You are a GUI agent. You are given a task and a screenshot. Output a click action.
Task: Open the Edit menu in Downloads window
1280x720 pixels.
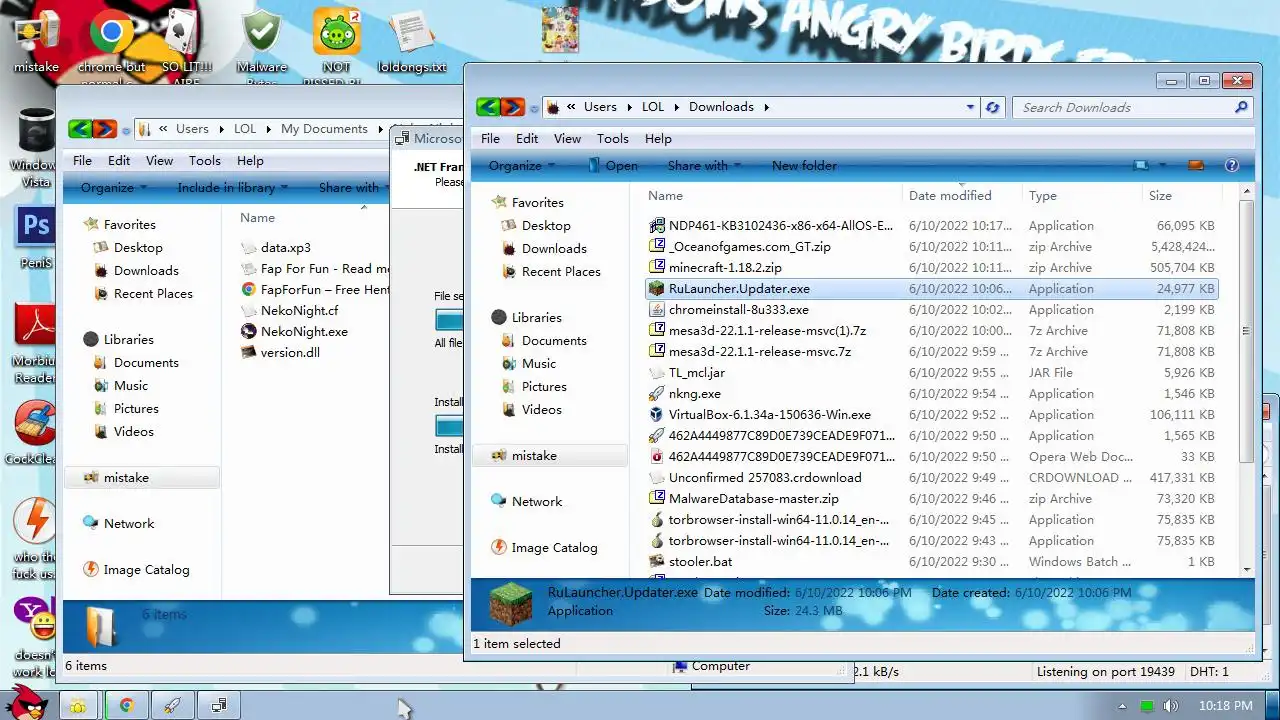pyautogui.click(x=527, y=139)
